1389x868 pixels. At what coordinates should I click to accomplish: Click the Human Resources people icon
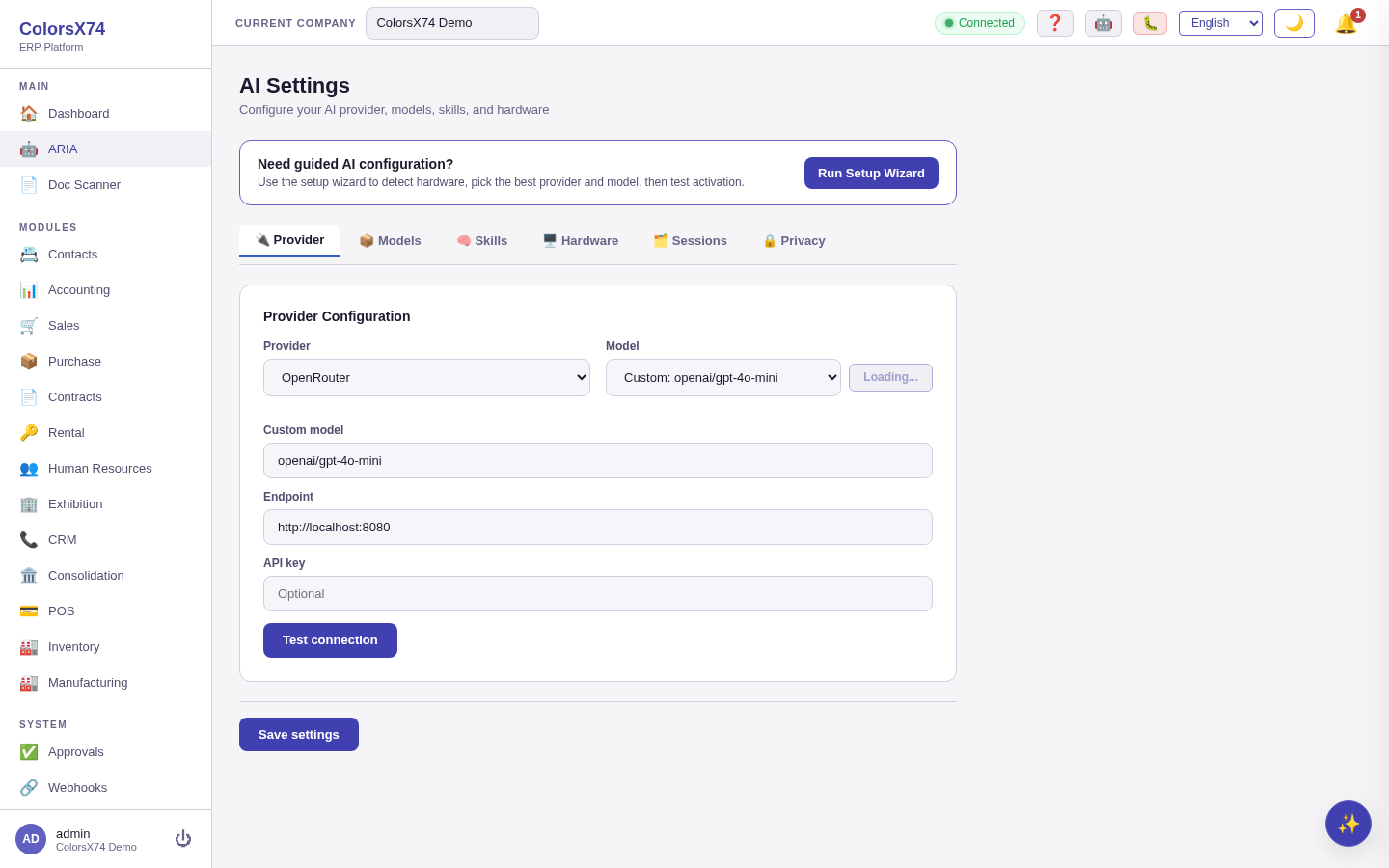[29, 468]
